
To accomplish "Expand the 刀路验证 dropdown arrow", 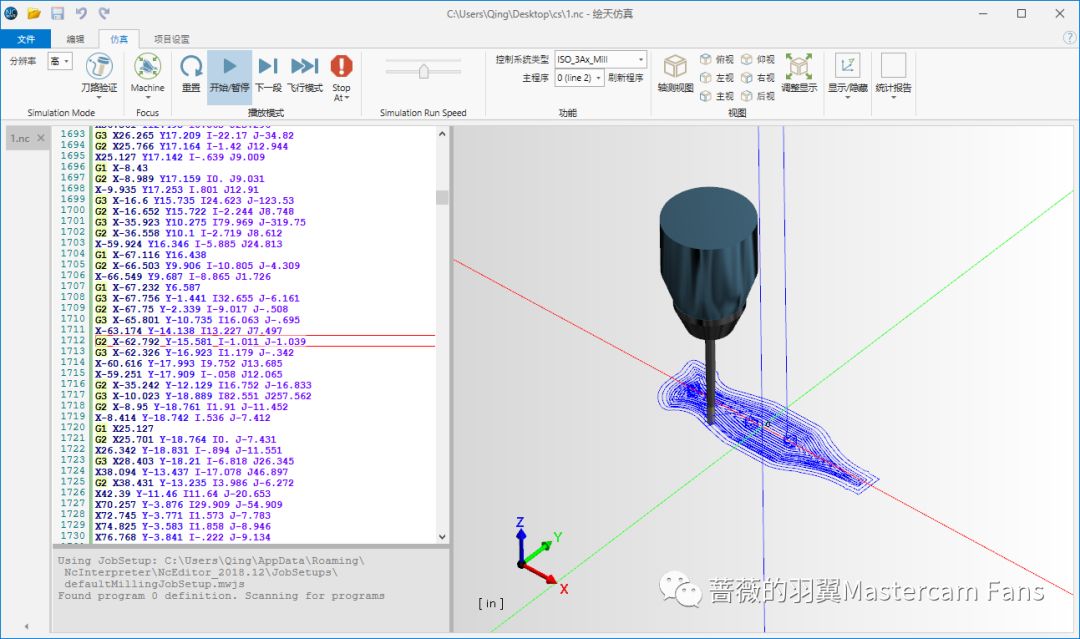I will [x=99, y=98].
